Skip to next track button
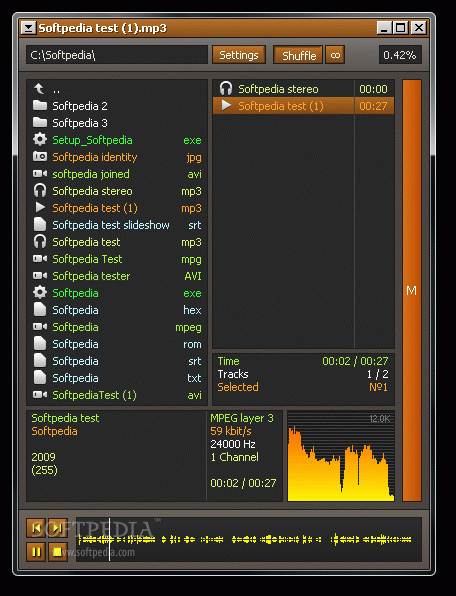The width and height of the screenshot is (456, 596). [x=57, y=528]
